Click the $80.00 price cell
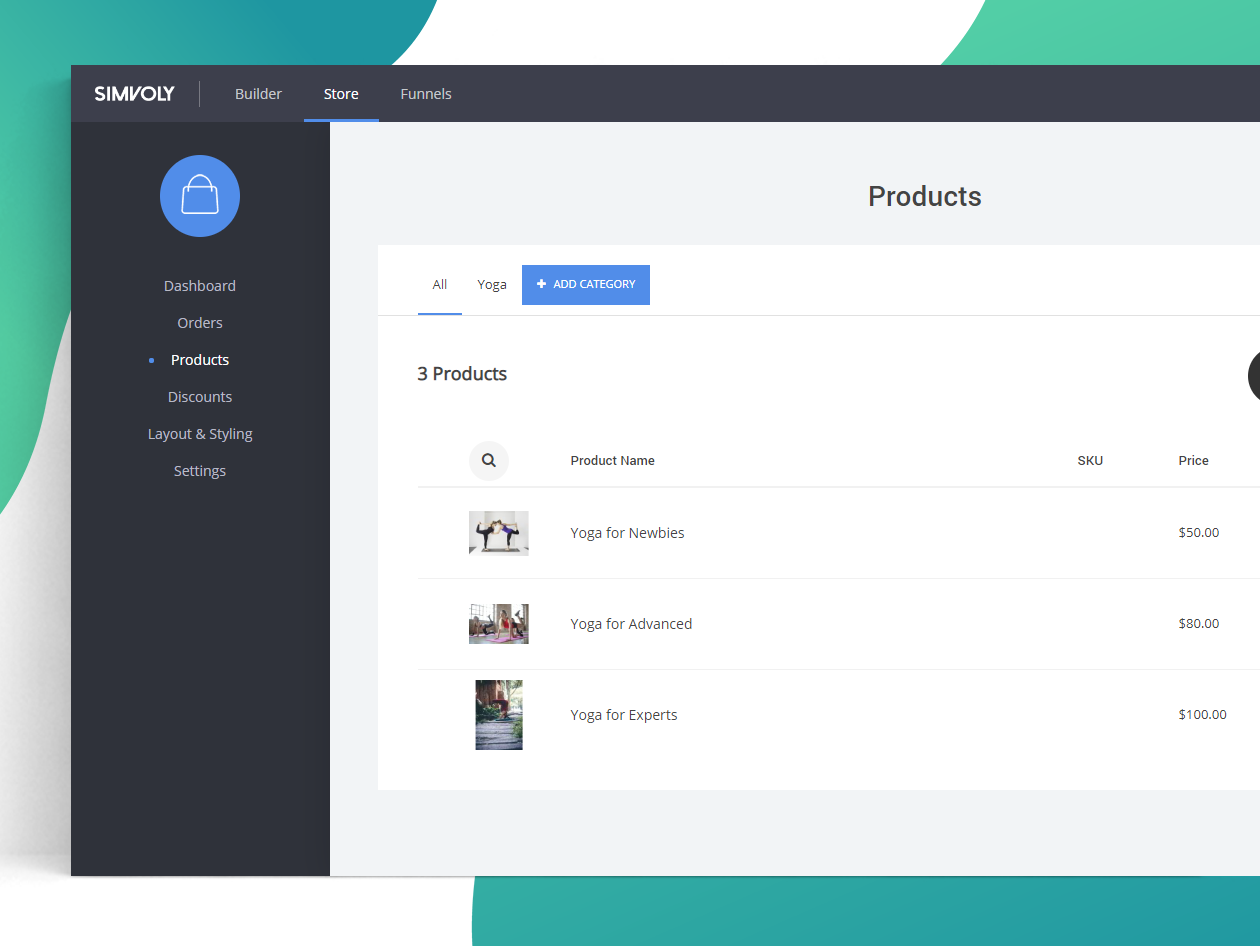Image resolution: width=1260 pixels, height=946 pixels. tap(1199, 624)
